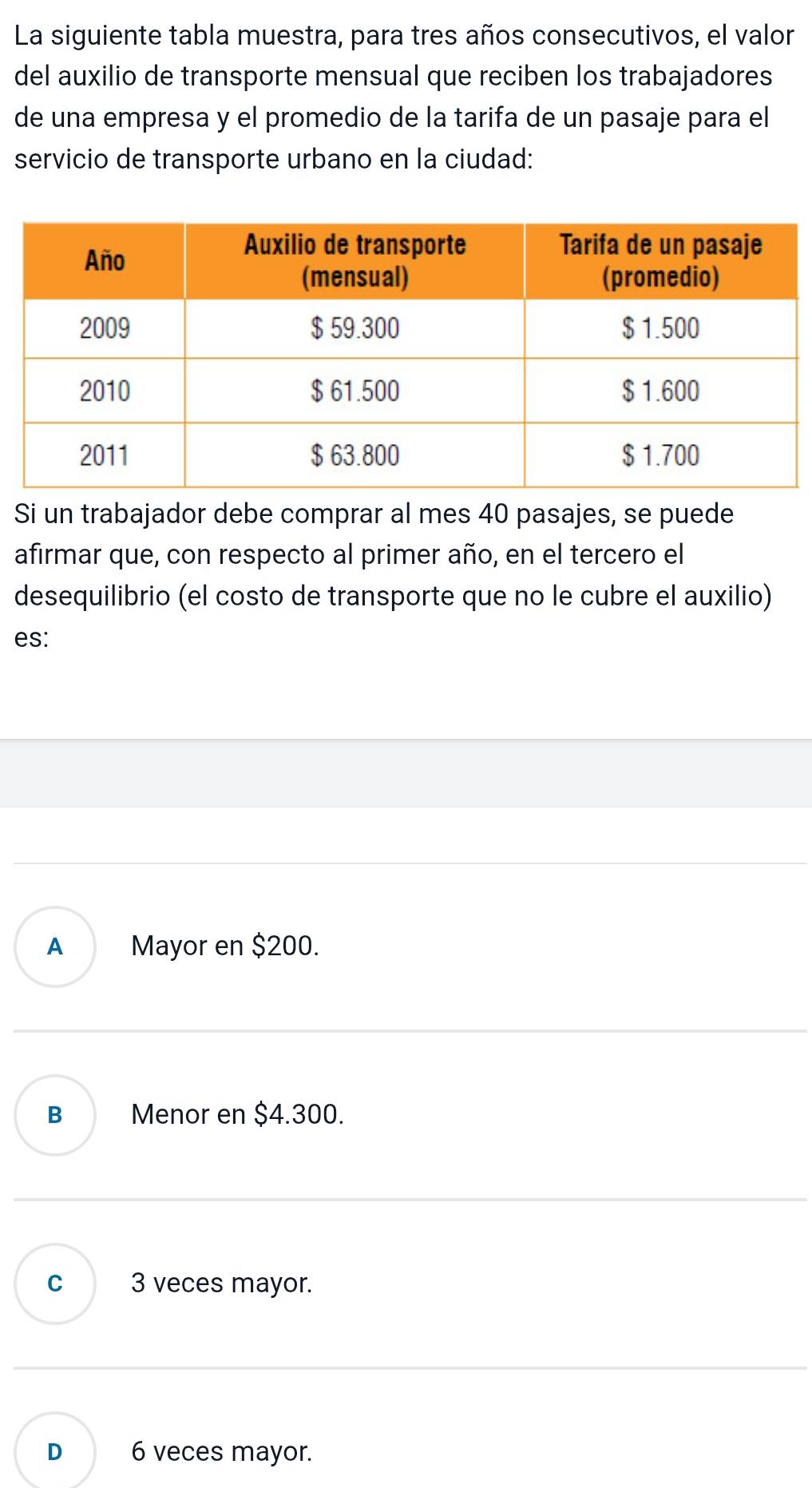Viewport: 812px width, 1488px height.
Task: Click the $ 63.800 auxilio value
Action: click(355, 455)
